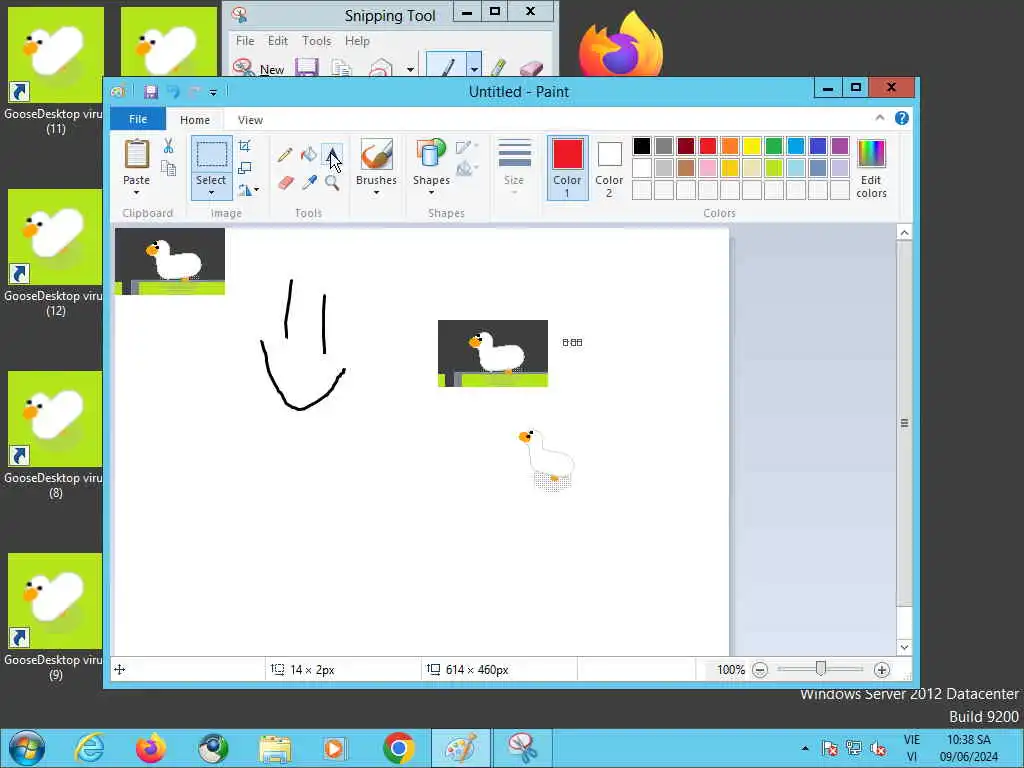Expand the New snip type dropdown arrow
The width and height of the screenshot is (1024, 768).
pos(410,69)
